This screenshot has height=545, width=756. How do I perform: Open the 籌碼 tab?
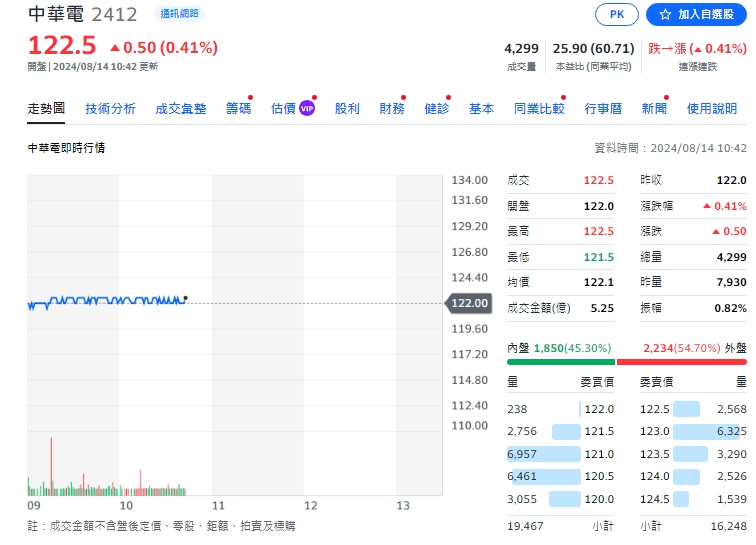tap(239, 109)
